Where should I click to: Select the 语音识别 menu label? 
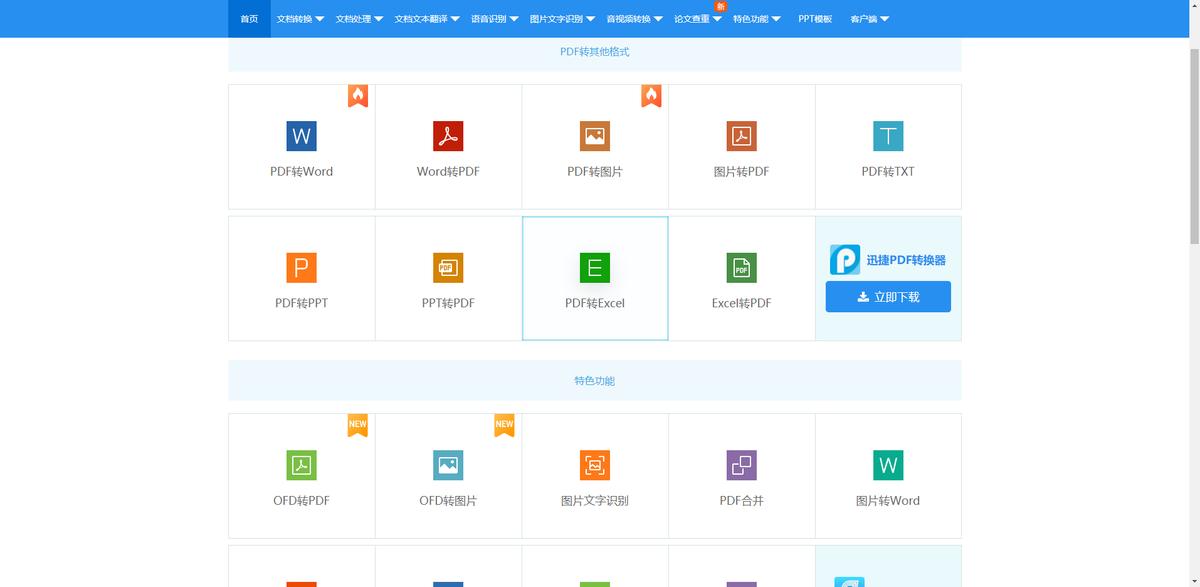pyautogui.click(x=488, y=19)
